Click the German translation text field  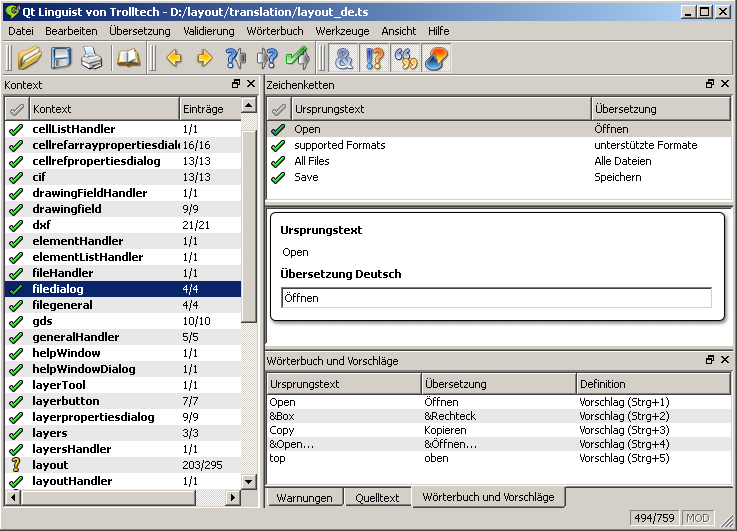(x=496, y=298)
